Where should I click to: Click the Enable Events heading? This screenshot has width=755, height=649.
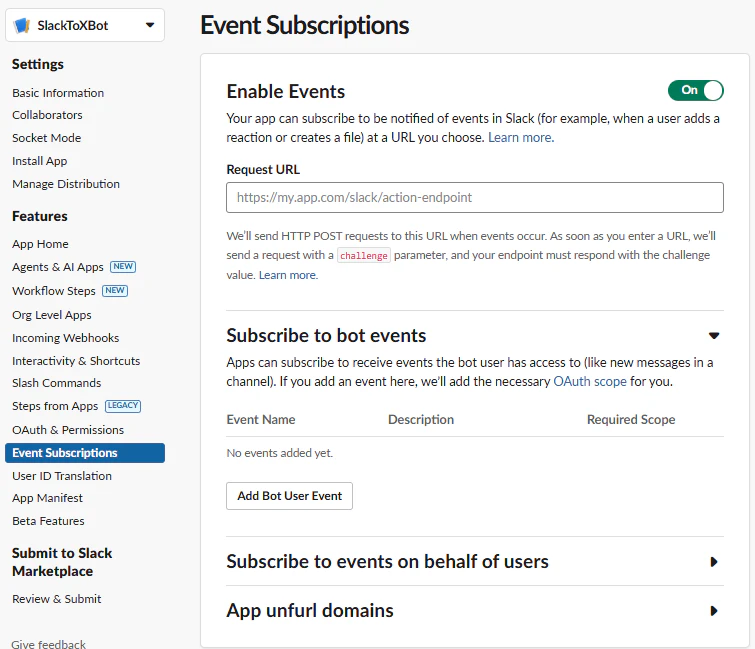tap(286, 91)
